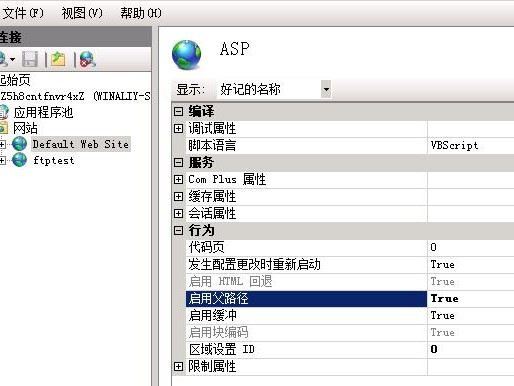The width and height of the screenshot is (514, 386).
Task: Open the 文件(F) menu
Action: [23, 13]
